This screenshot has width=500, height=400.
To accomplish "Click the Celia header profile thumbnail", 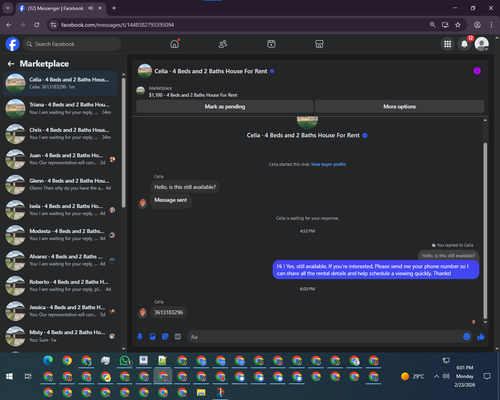I will pos(145,71).
